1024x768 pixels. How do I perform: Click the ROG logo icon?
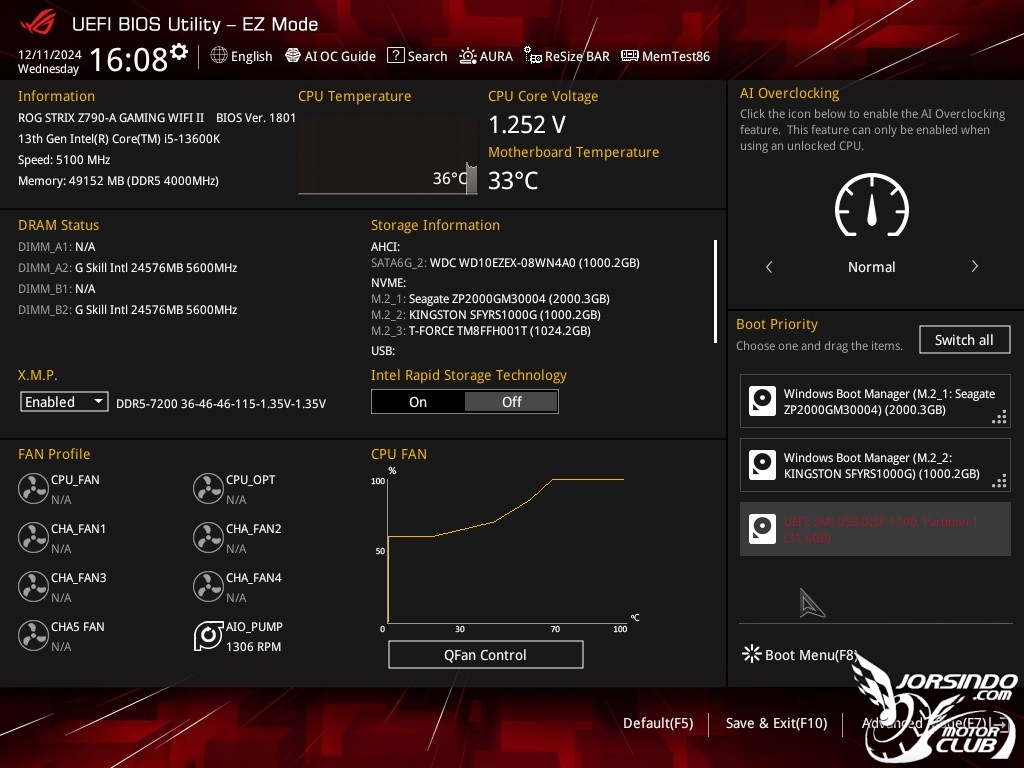click(38, 24)
